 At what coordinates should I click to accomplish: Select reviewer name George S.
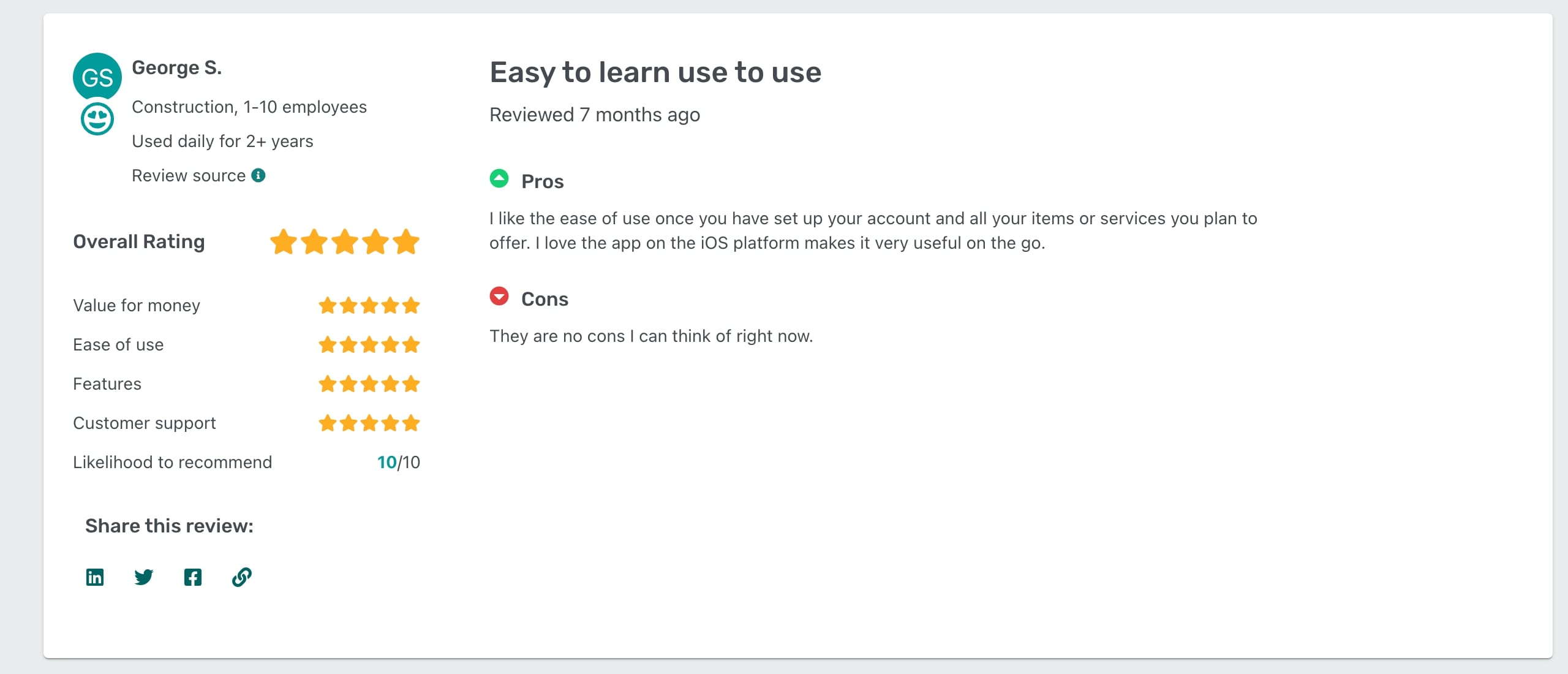[177, 67]
